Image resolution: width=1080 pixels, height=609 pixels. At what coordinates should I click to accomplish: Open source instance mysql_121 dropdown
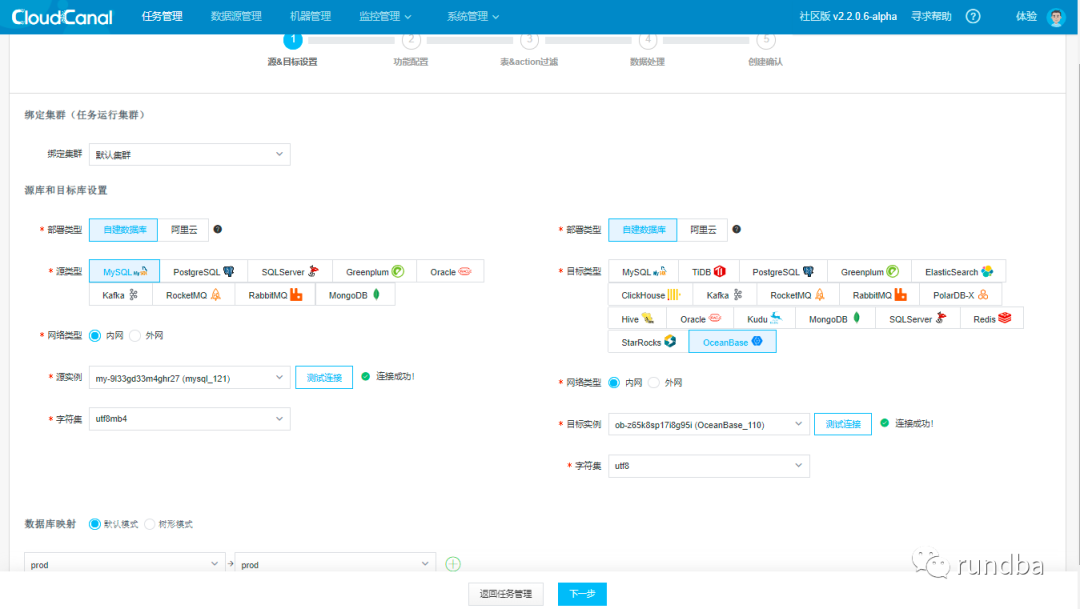[x=189, y=378]
